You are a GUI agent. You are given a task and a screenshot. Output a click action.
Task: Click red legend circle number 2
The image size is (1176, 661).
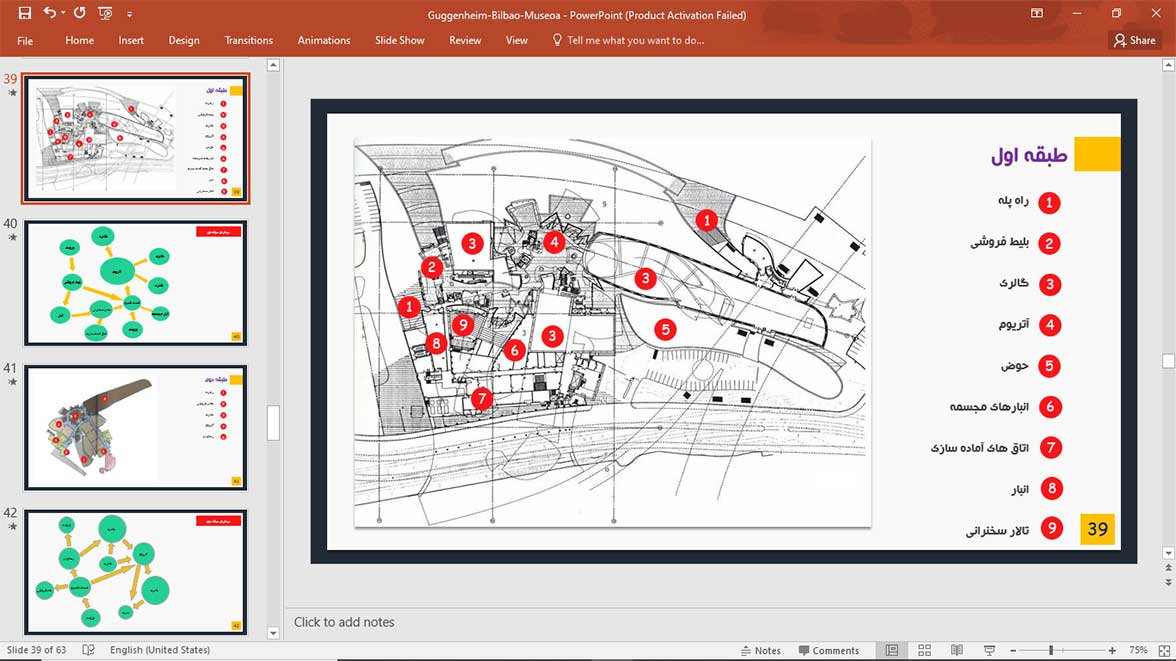click(x=1049, y=243)
